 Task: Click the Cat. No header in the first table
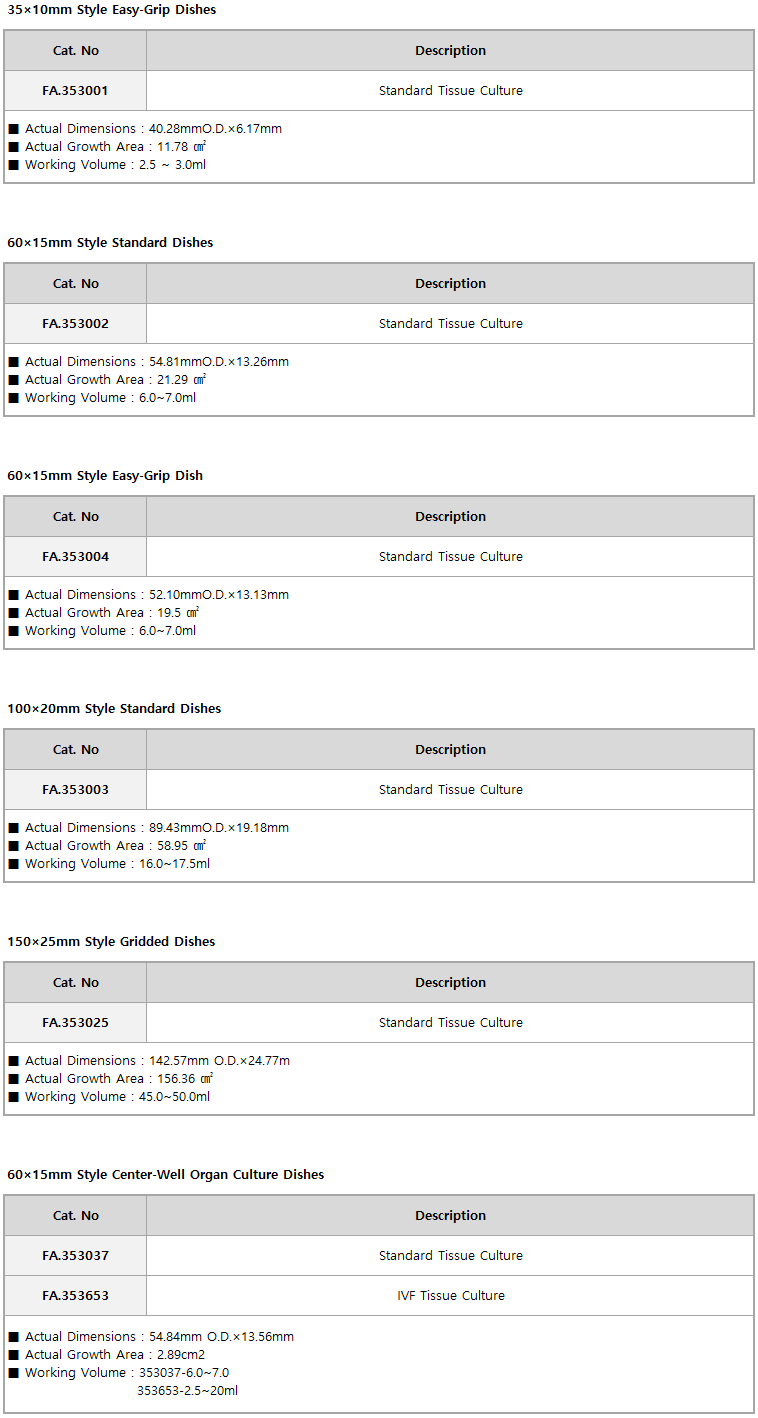pos(76,51)
